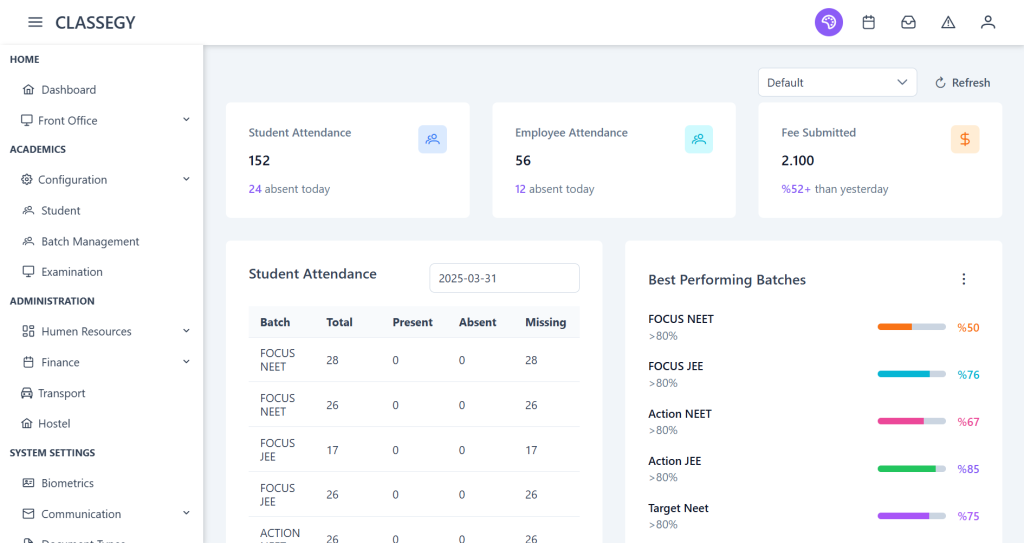Click the hamburger menu icon
Image resolution: width=1024 pixels, height=543 pixels.
[35, 22]
